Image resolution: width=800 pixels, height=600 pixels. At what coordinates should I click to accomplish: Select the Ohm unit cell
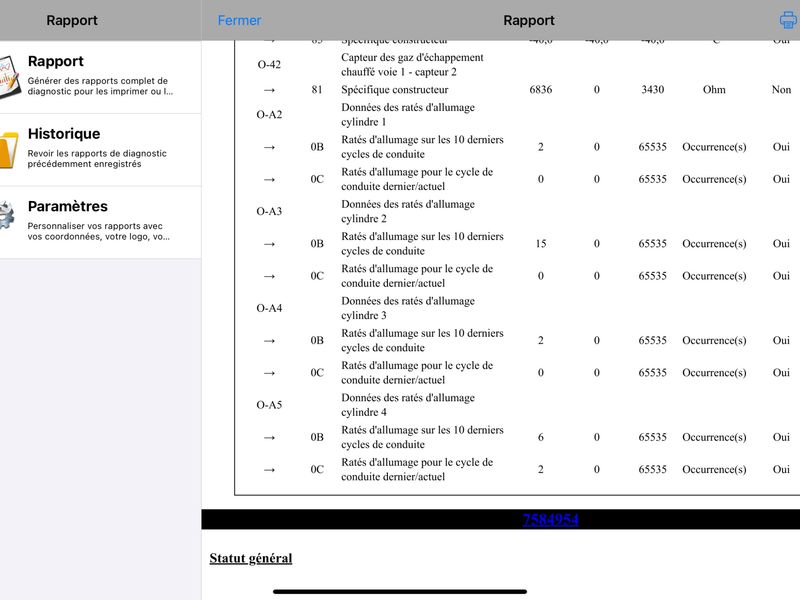click(x=714, y=89)
